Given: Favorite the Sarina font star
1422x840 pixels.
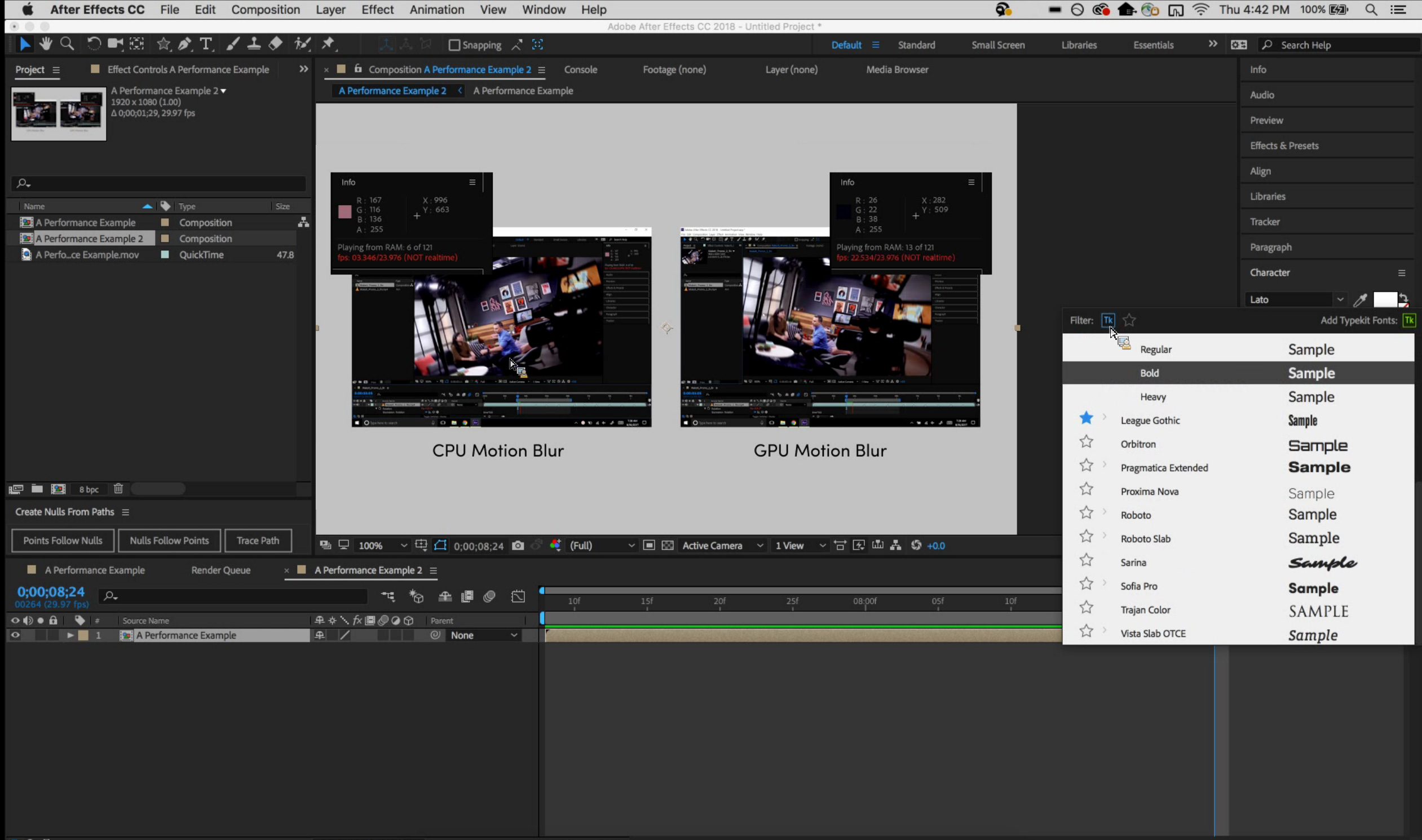Looking at the screenshot, I should click(1086, 560).
